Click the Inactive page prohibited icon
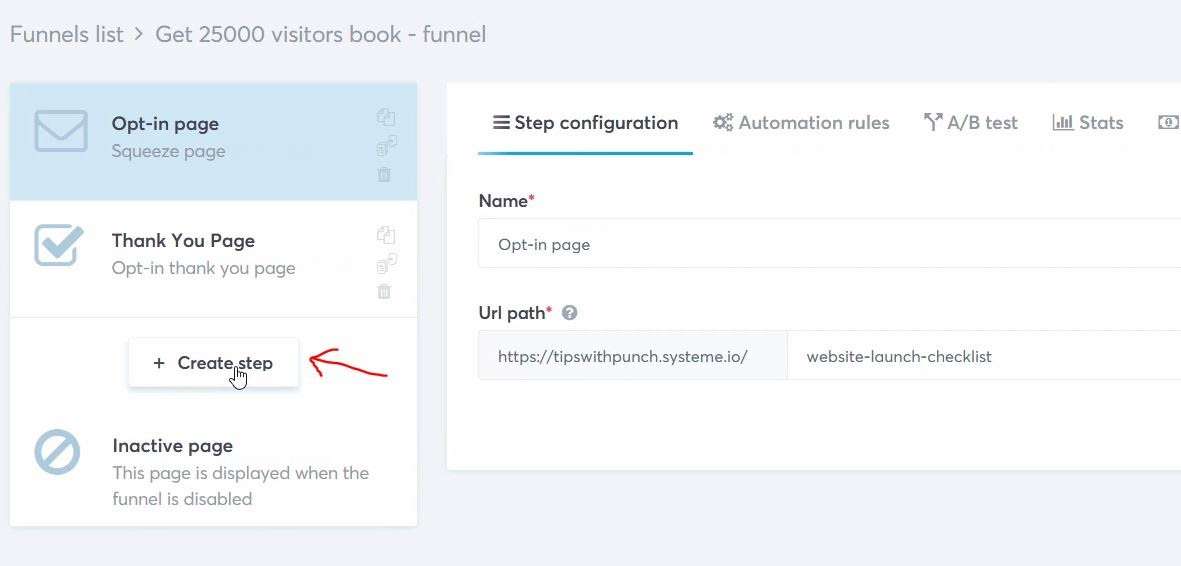Image resolution: width=1181 pixels, height=566 pixels. pyautogui.click(x=57, y=451)
